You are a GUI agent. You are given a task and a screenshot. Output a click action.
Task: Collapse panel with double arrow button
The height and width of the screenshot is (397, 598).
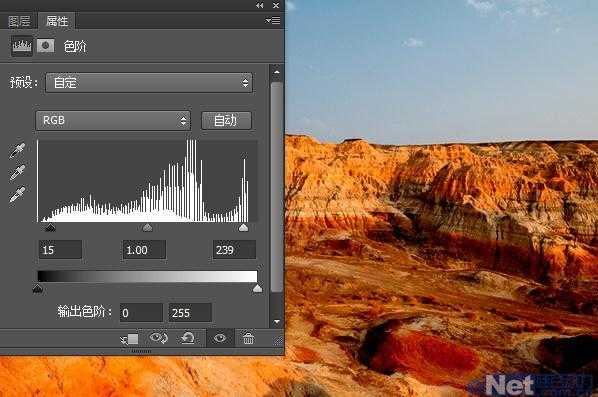(260, 5)
